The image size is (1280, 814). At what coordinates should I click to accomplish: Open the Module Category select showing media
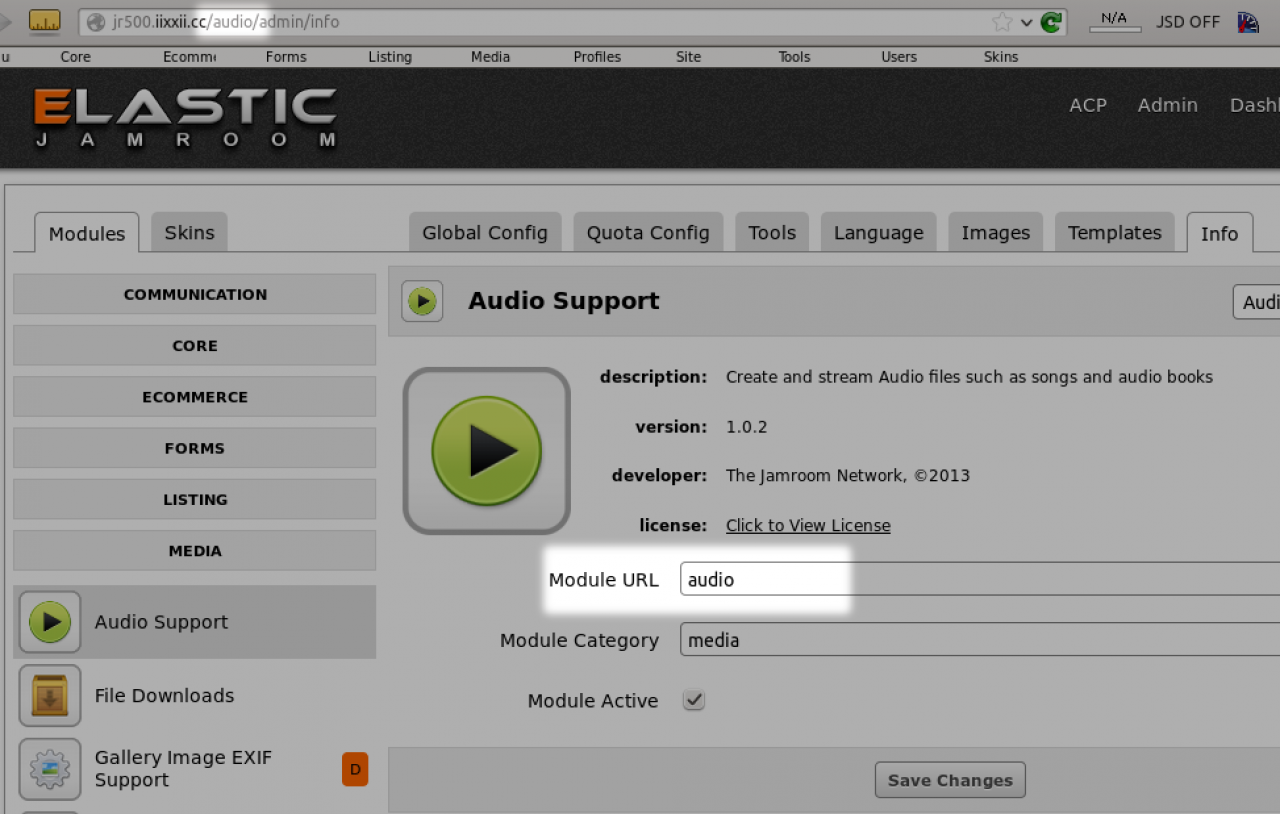tap(980, 640)
